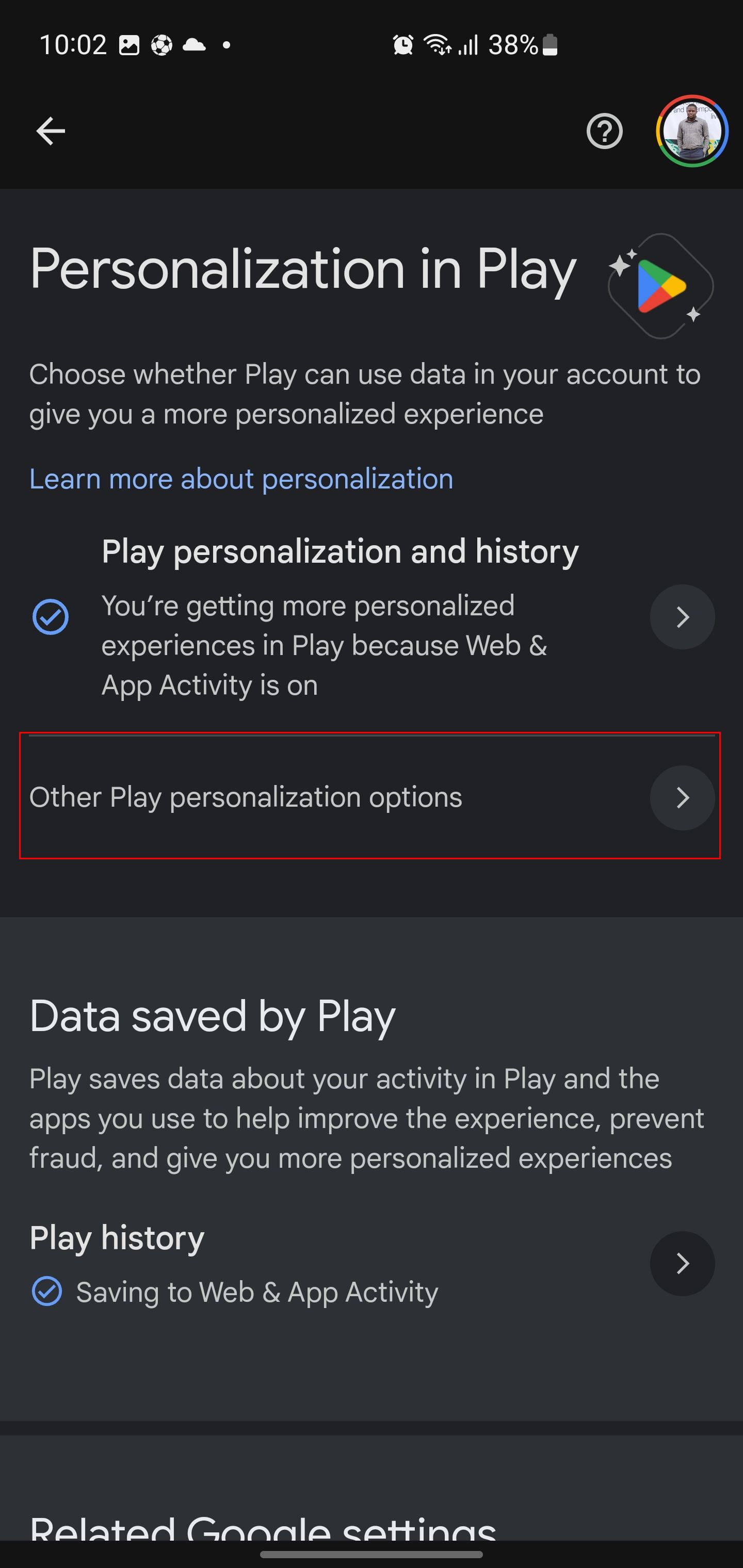This screenshot has width=743, height=1568.
Task: Tap the Google Play logo icon
Action: (661, 286)
